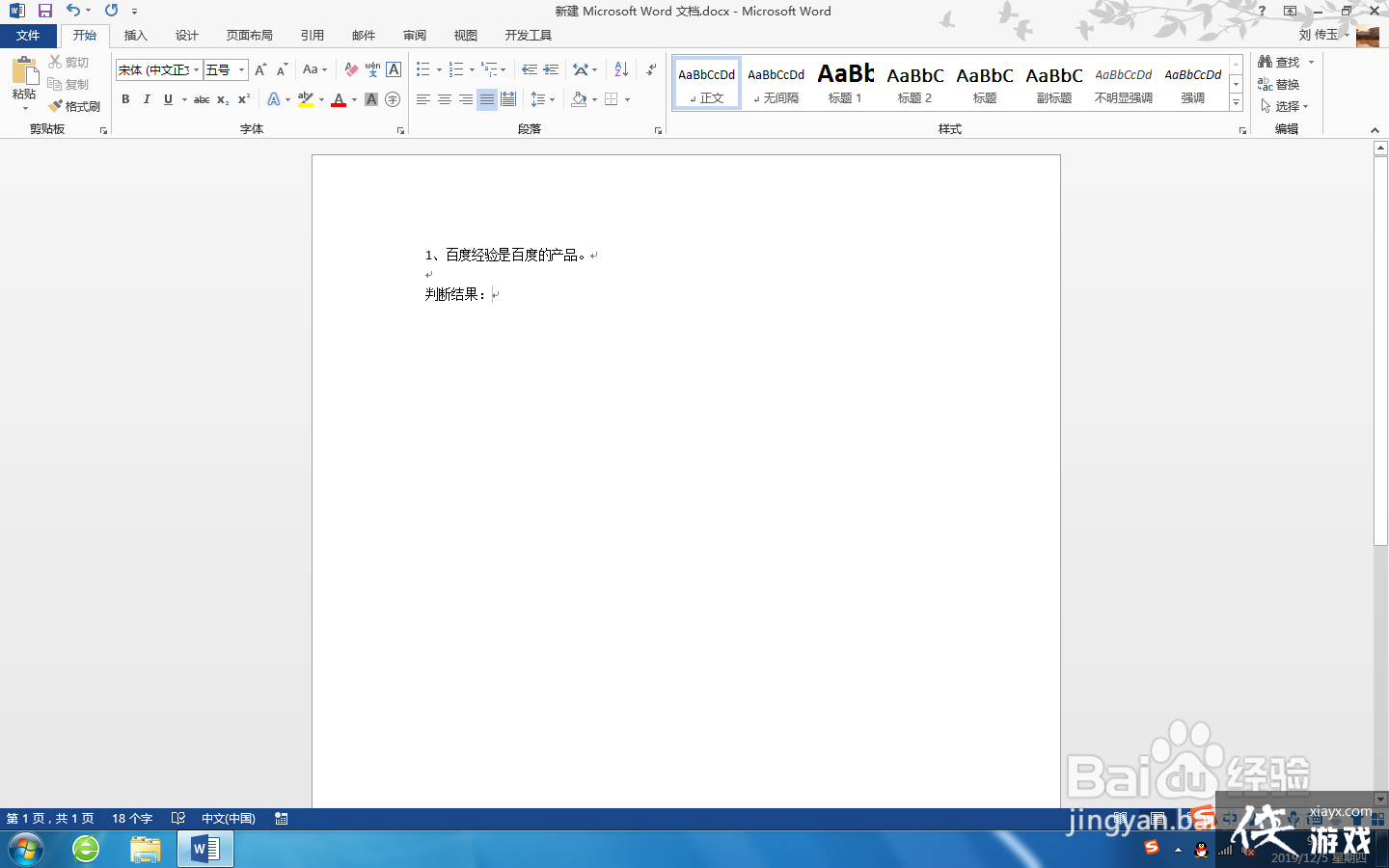Click Replace (替换) button

[x=1279, y=84]
